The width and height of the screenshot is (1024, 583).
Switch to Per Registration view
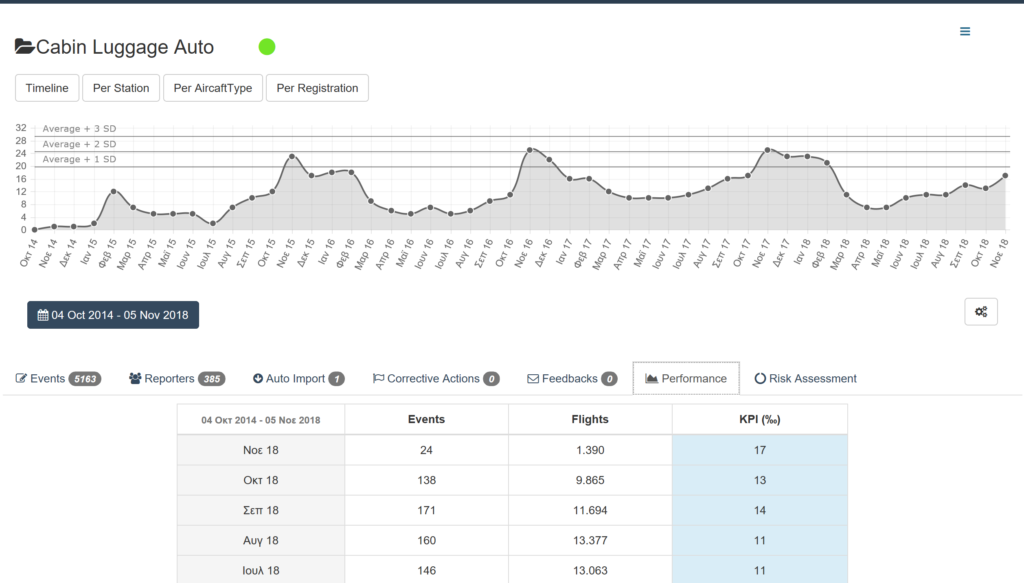pos(317,88)
